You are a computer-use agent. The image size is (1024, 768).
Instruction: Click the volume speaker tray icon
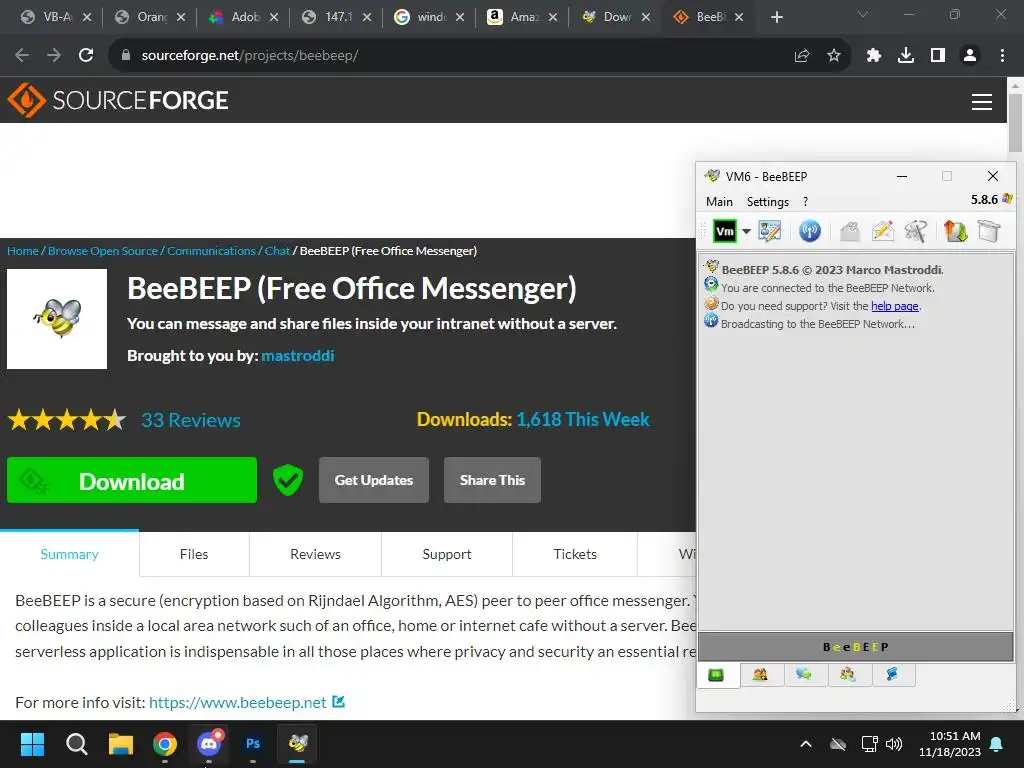894,744
